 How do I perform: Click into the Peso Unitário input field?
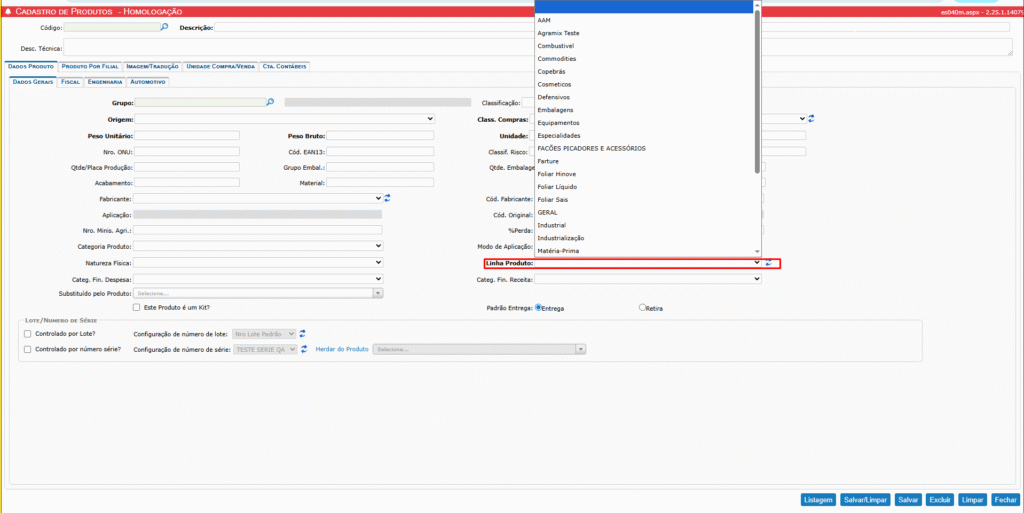(187, 135)
